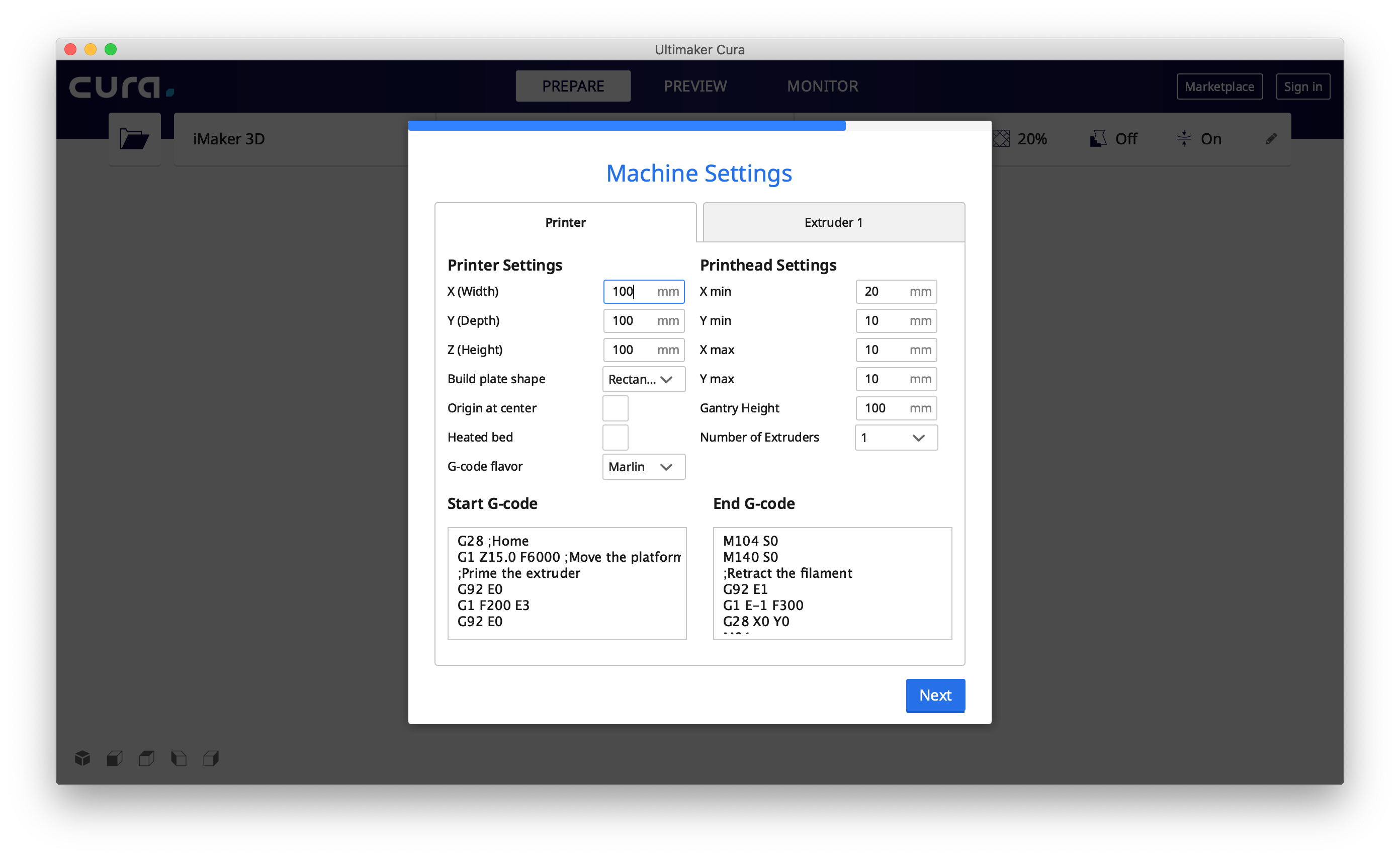1400x859 pixels.
Task: Click the infill 20% icon
Action: click(1002, 139)
